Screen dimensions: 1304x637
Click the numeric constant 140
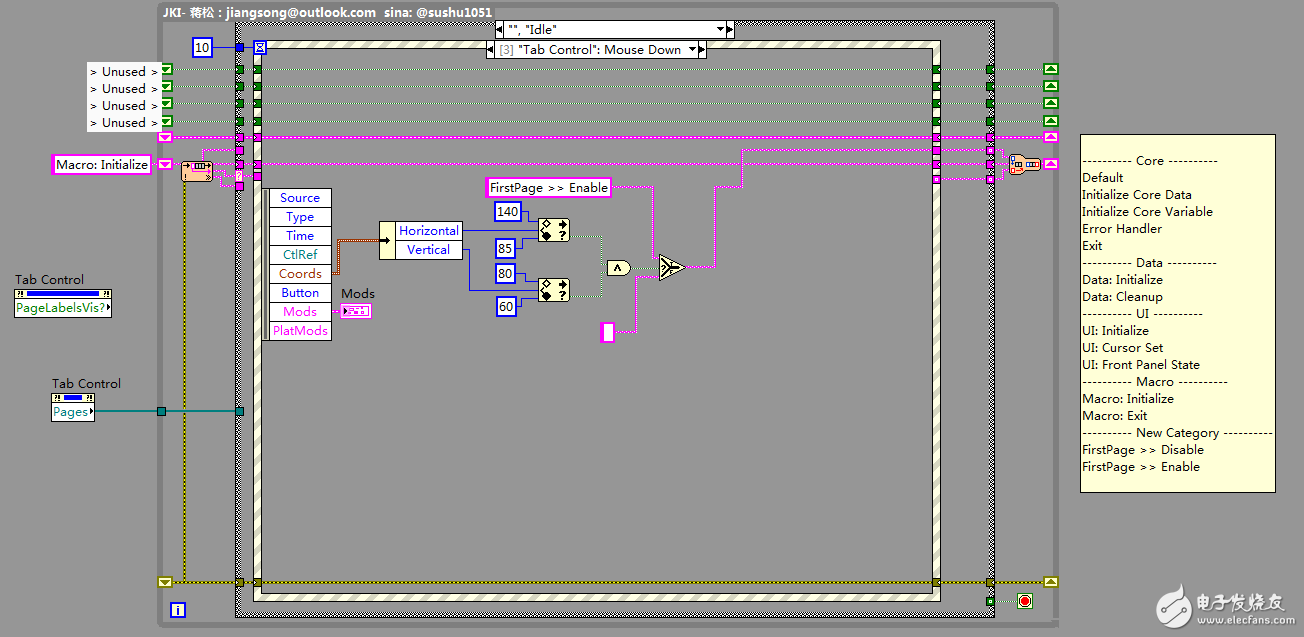tap(508, 211)
